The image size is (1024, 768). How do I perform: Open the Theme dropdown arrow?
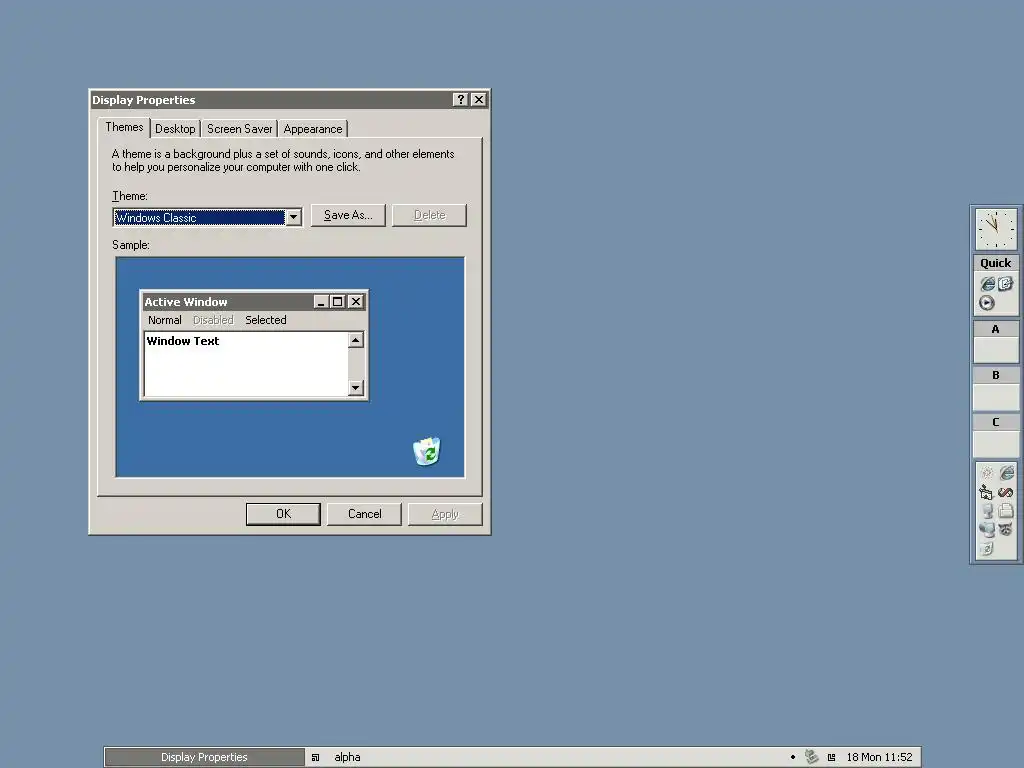[294, 217]
